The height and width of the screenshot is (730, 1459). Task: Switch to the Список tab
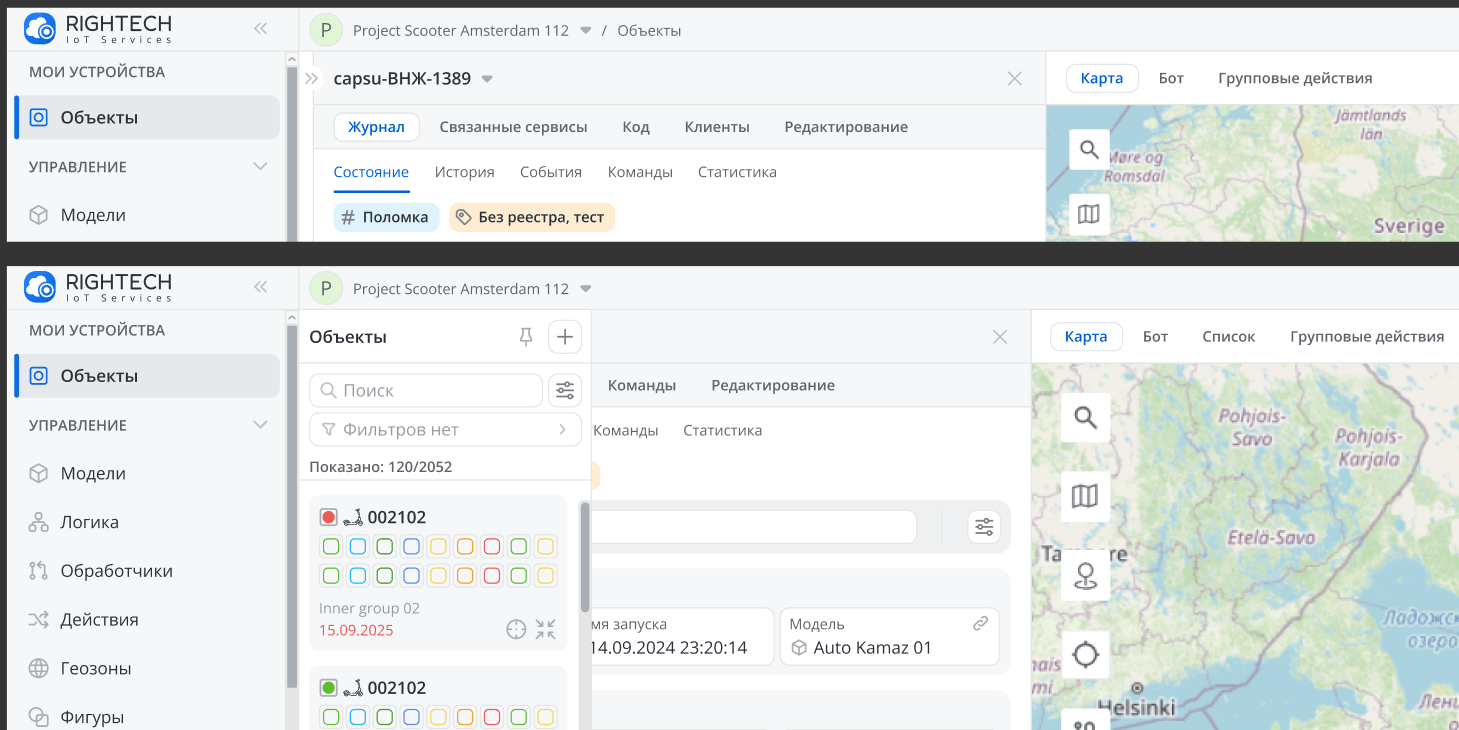(1228, 337)
